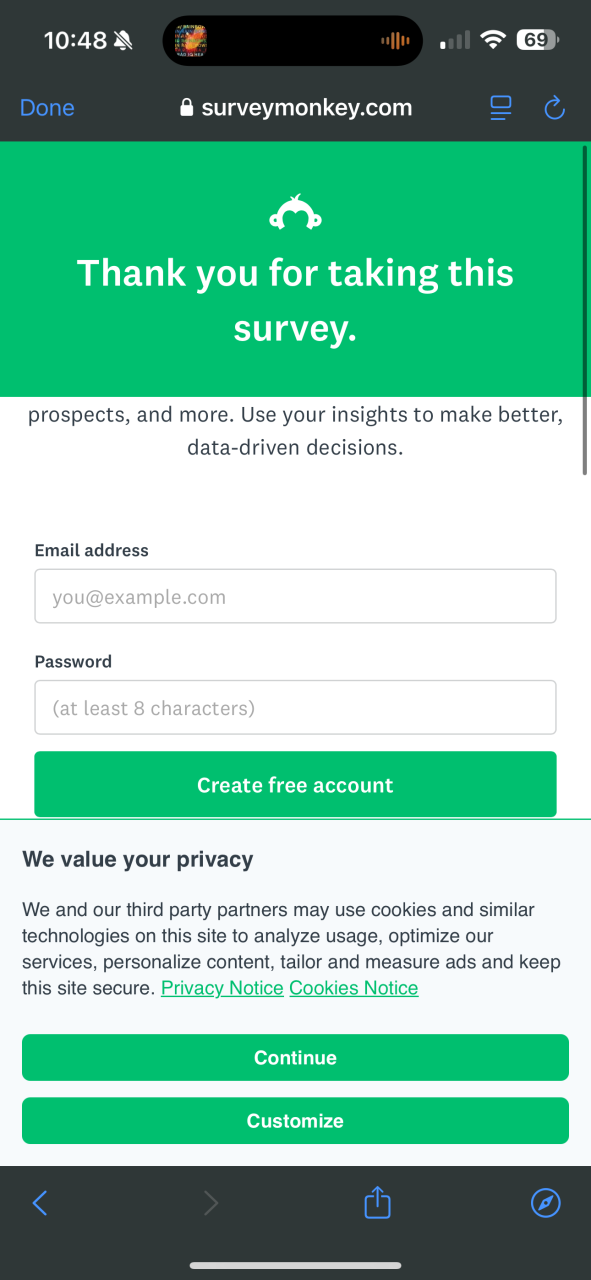Open the reader view icon
The image size is (591, 1280).
pyautogui.click(x=500, y=108)
